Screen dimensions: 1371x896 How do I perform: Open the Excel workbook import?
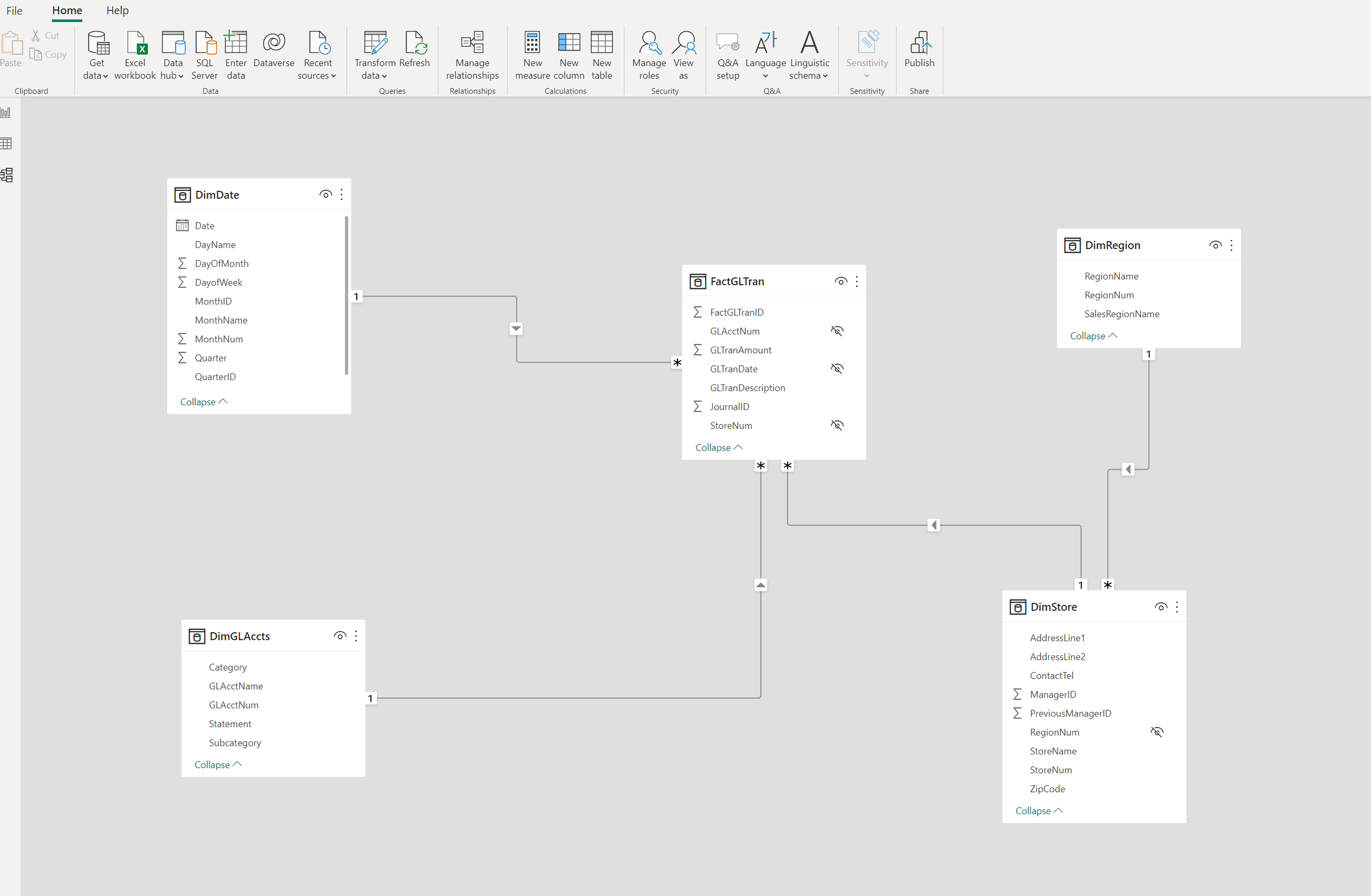(135, 55)
